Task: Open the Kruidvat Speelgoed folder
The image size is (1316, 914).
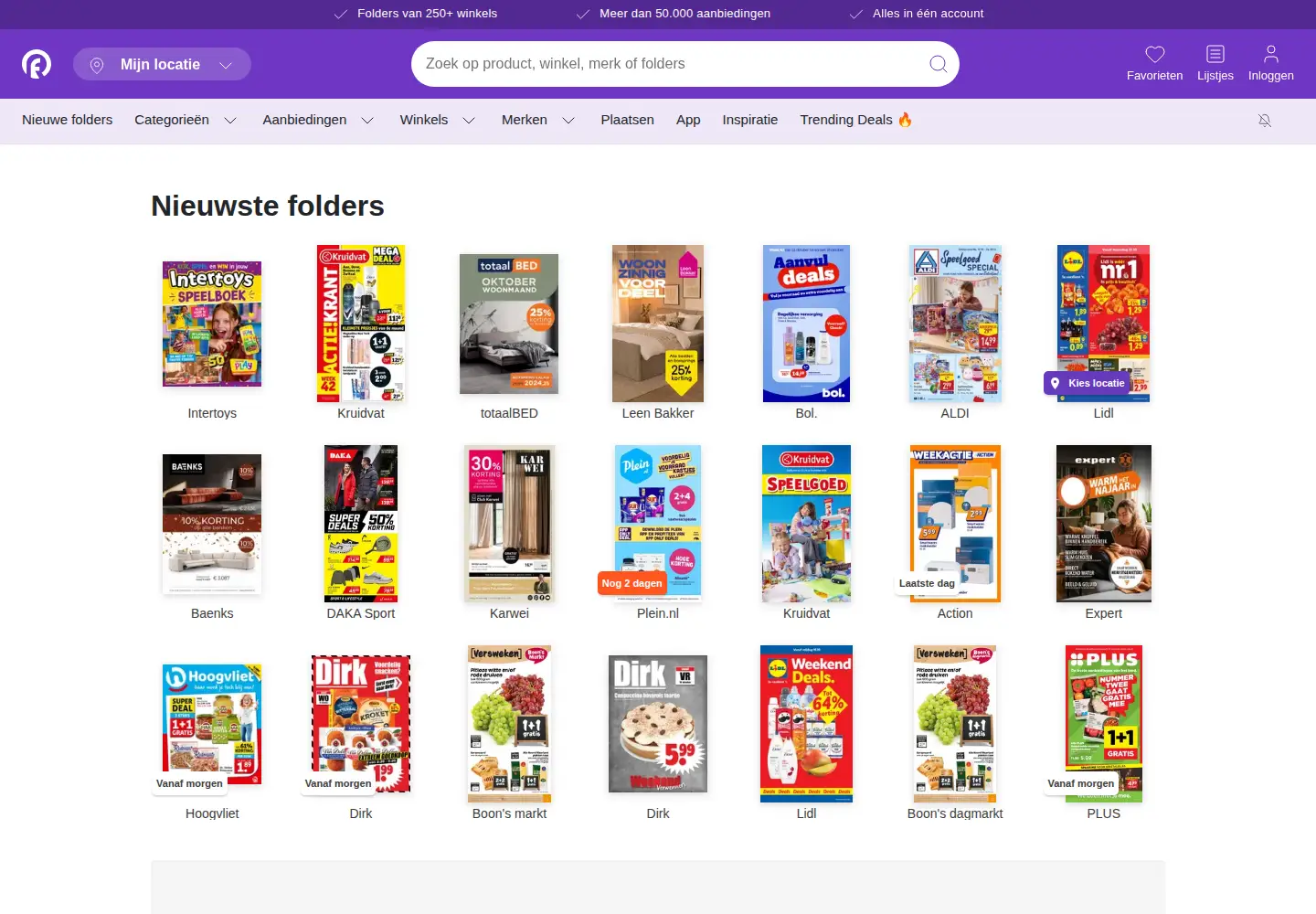Action: [x=806, y=524]
